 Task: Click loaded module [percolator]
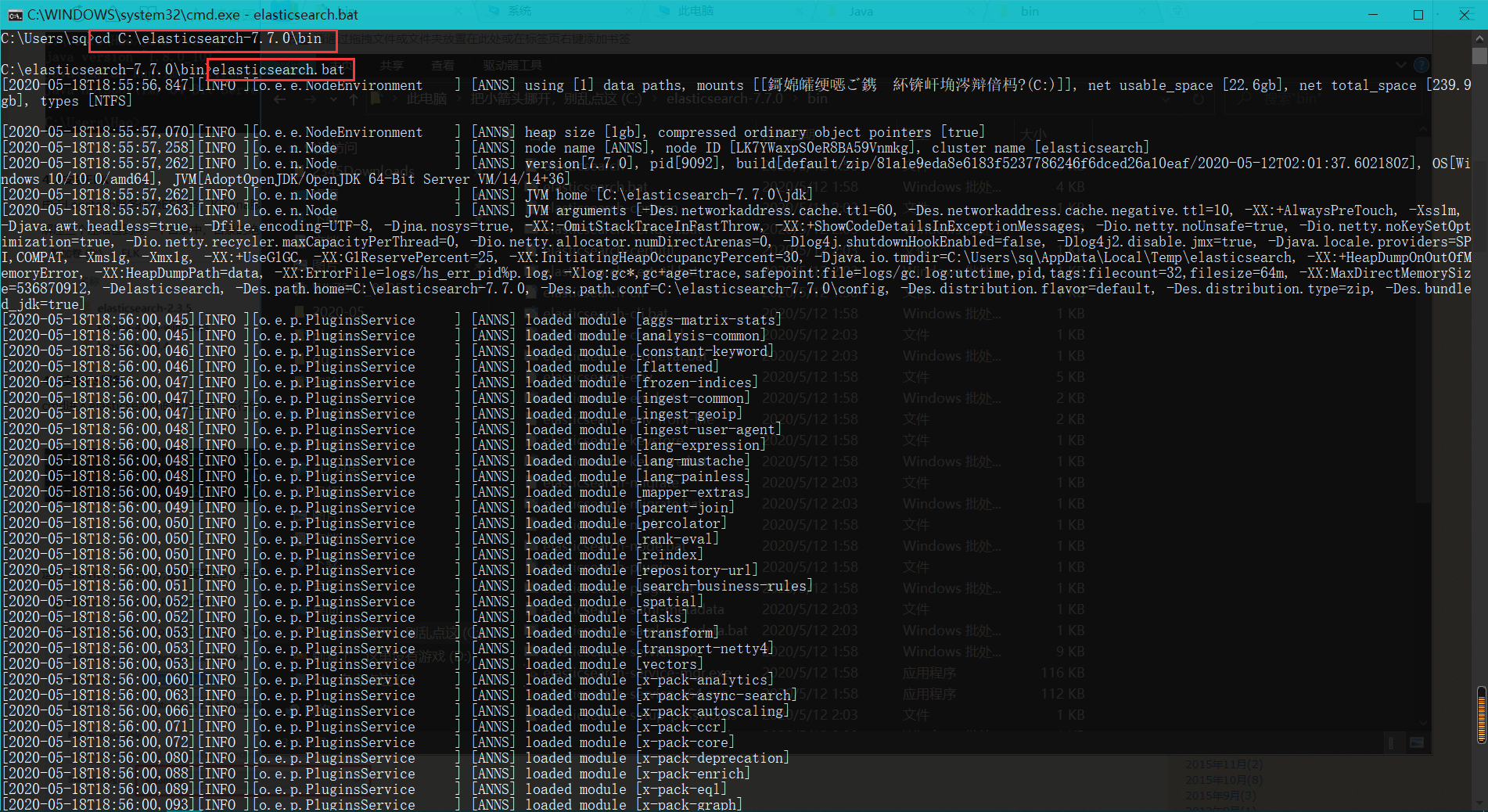click(626, 523)
